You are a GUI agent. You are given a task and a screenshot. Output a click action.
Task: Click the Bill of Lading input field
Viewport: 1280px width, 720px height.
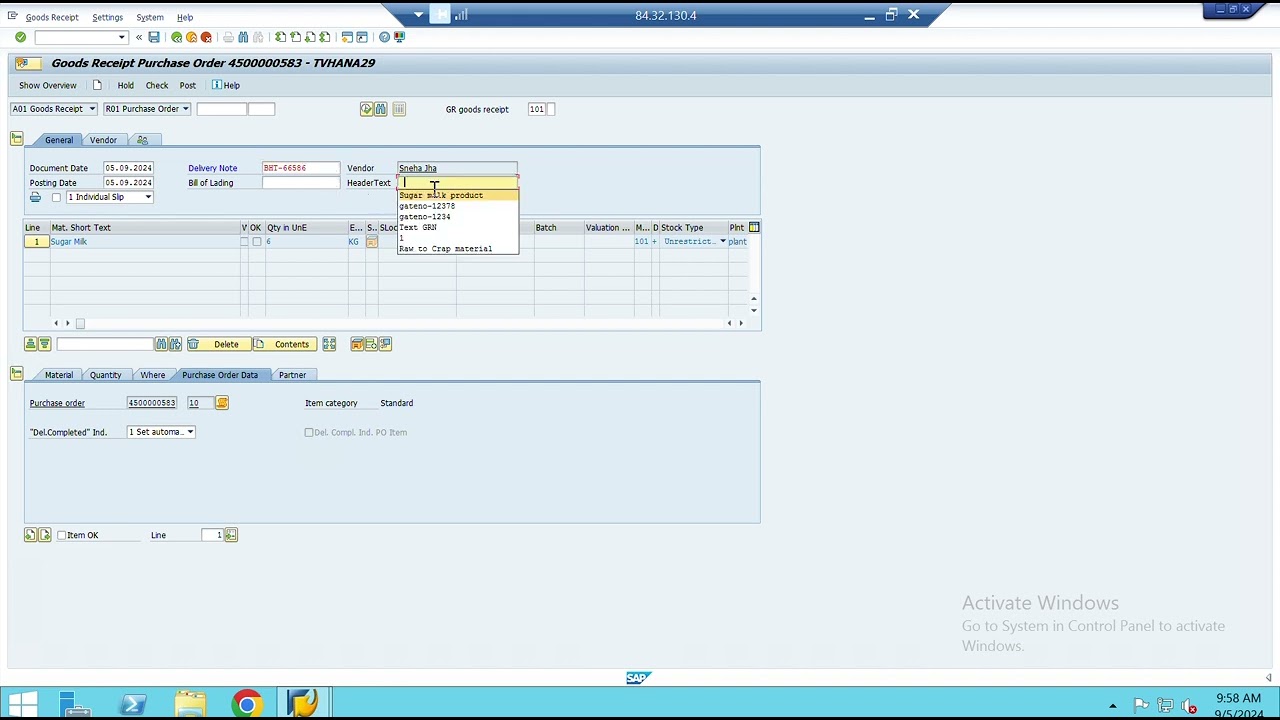pyautogui.click(x=301, y=183)
